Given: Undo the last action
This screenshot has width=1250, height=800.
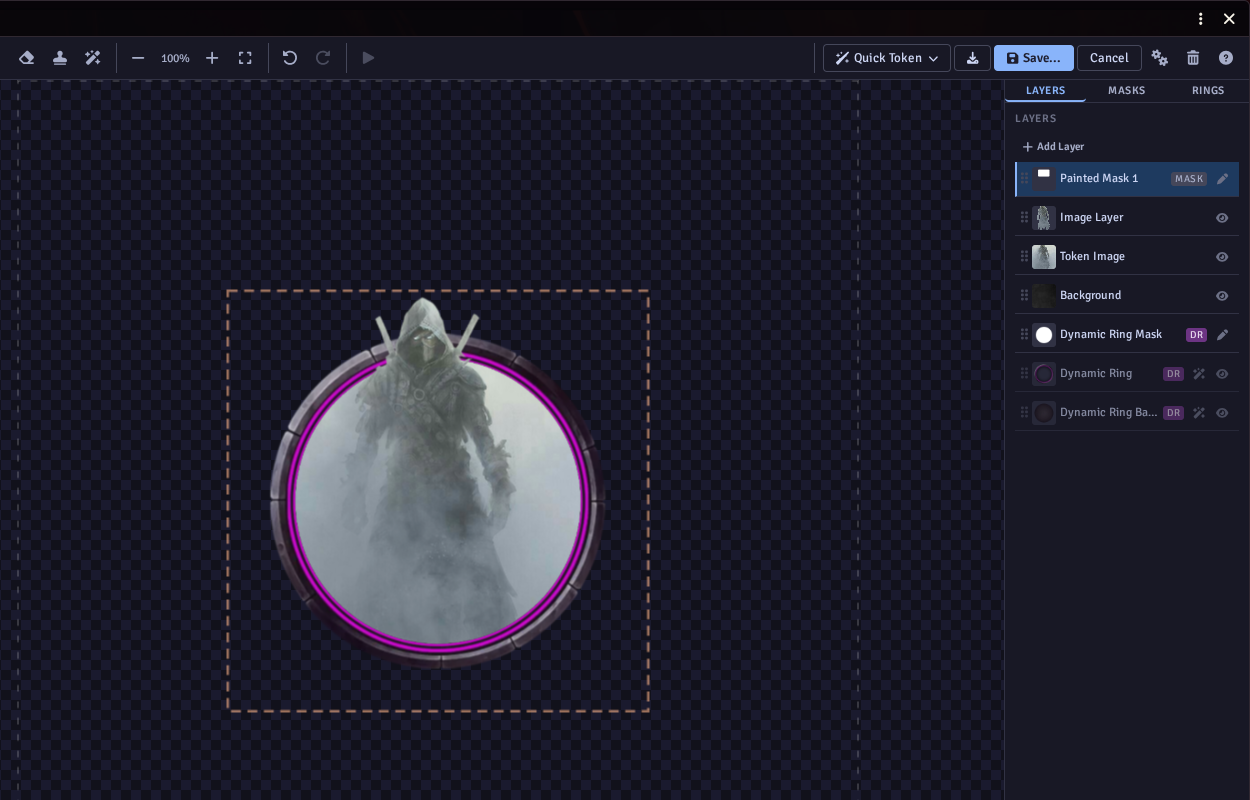Looking at the screenshot, I should click(290, 58).
